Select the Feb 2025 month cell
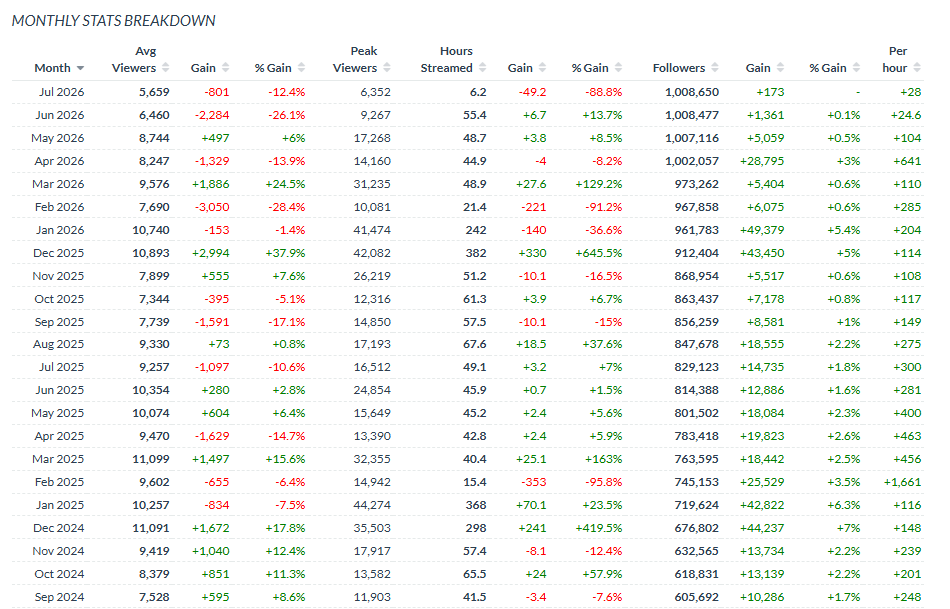The image size is (950, 609). coord(59,482)
